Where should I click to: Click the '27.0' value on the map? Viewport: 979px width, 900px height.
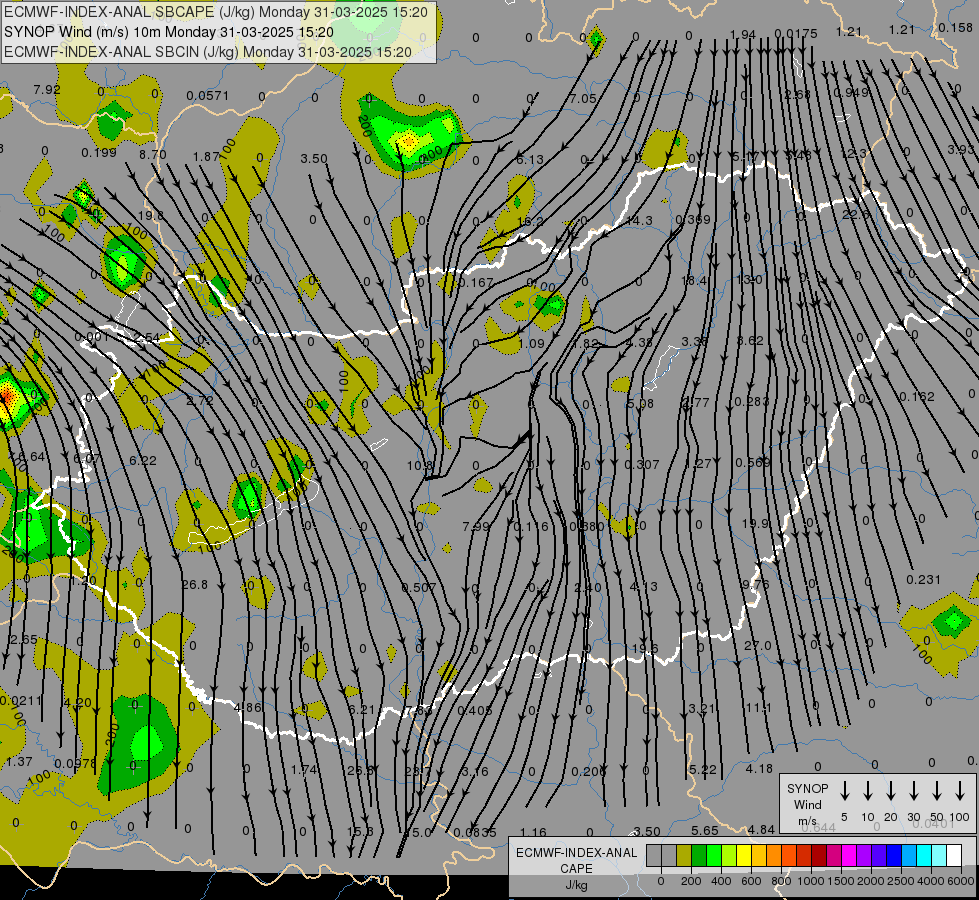click(x=757, y=645)
